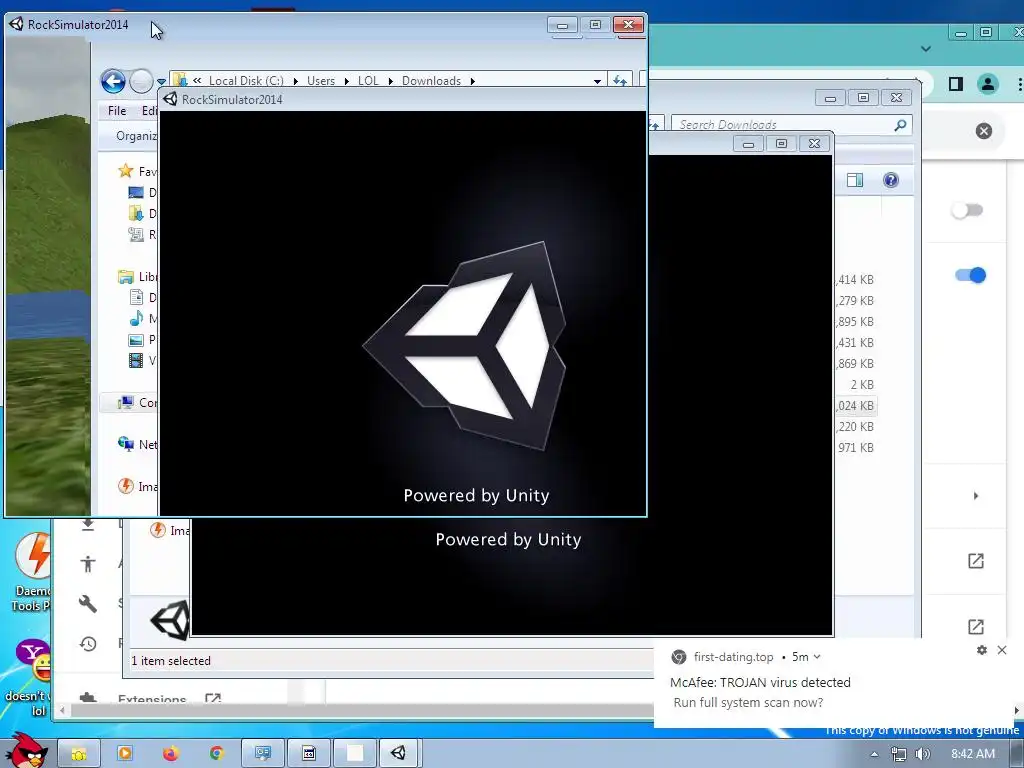Click the Local Disk (C:) breadcrumb
Viewport: 1024px width, 768px height.
(x=246, y=80)
